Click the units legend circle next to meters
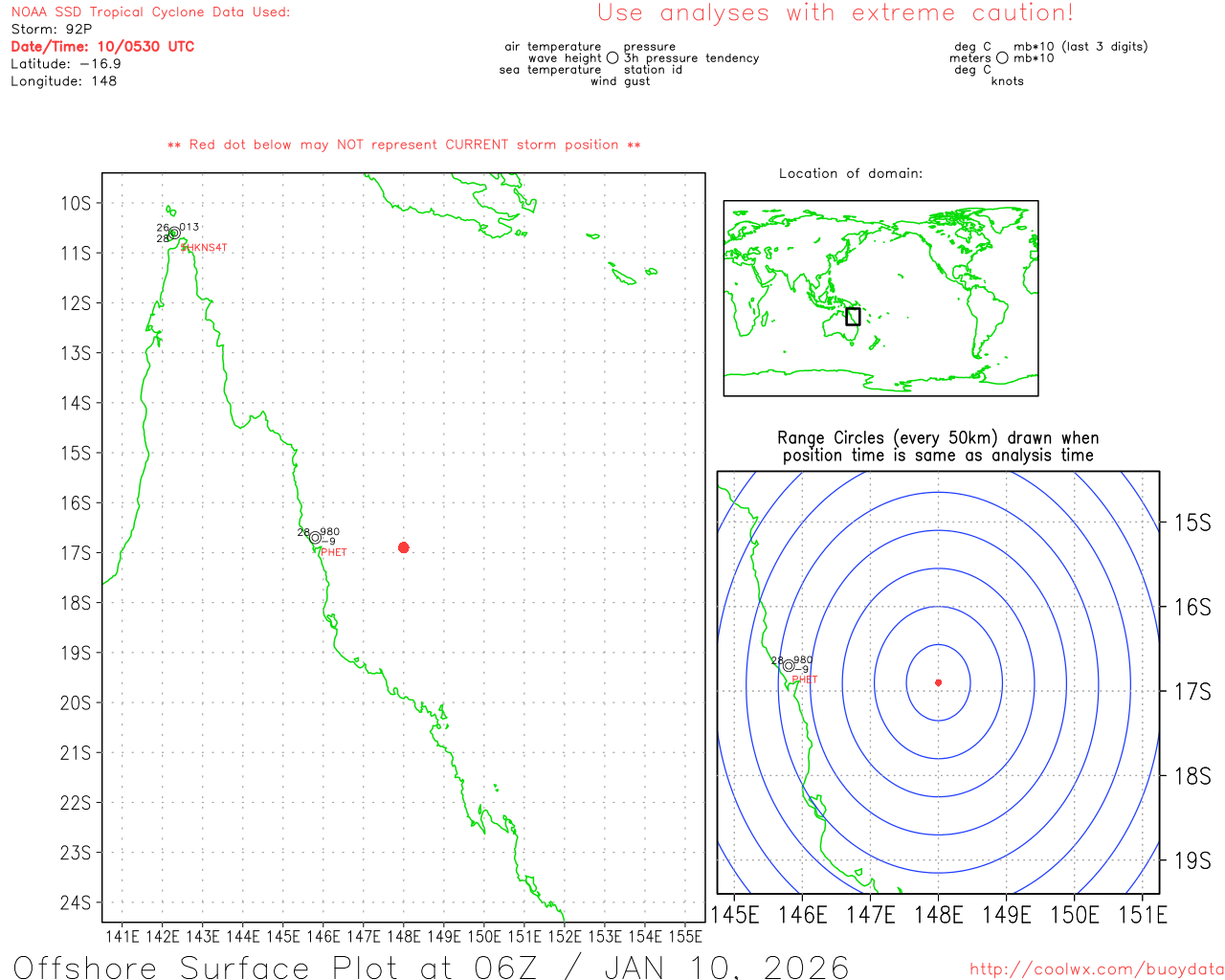The image size is (1225, 980). (1002, 57)
